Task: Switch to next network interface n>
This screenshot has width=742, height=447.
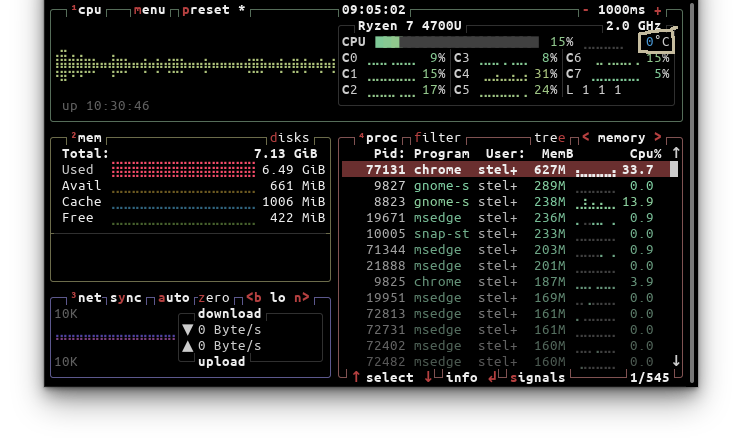Action: tap(302, 297)
